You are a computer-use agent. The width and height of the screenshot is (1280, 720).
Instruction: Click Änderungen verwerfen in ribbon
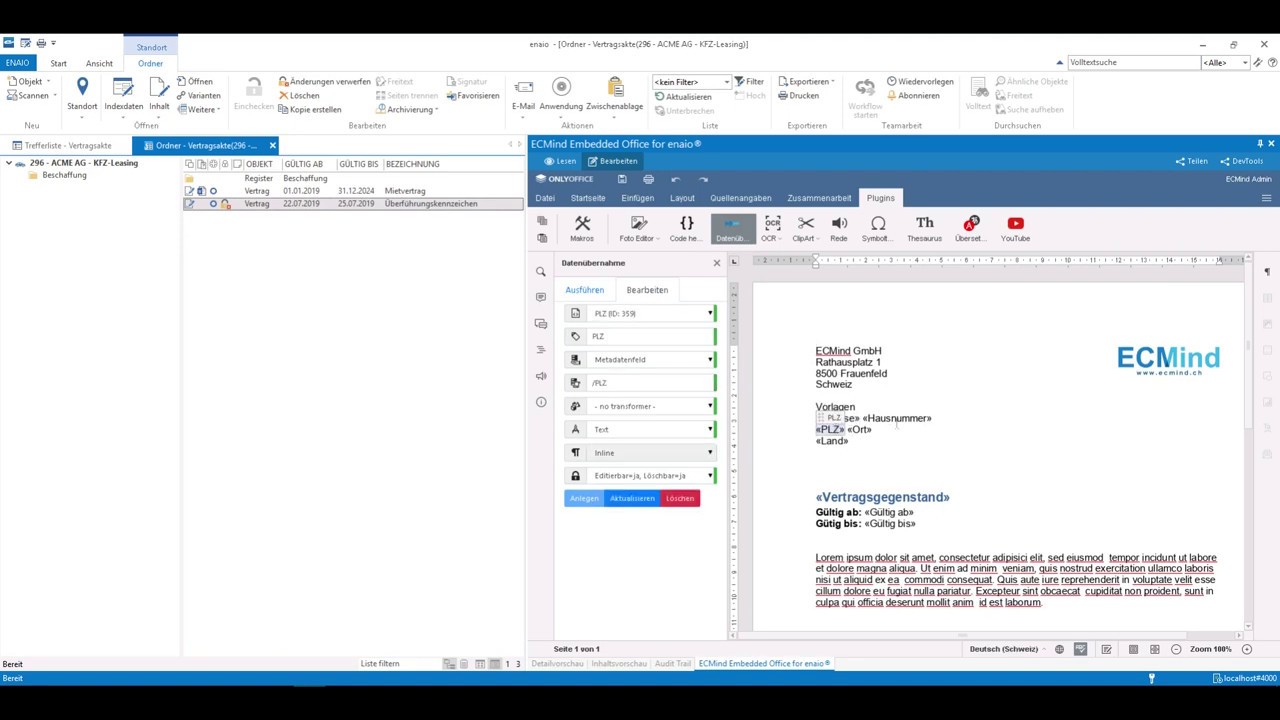pyautogui.click(x=325, y=82)
